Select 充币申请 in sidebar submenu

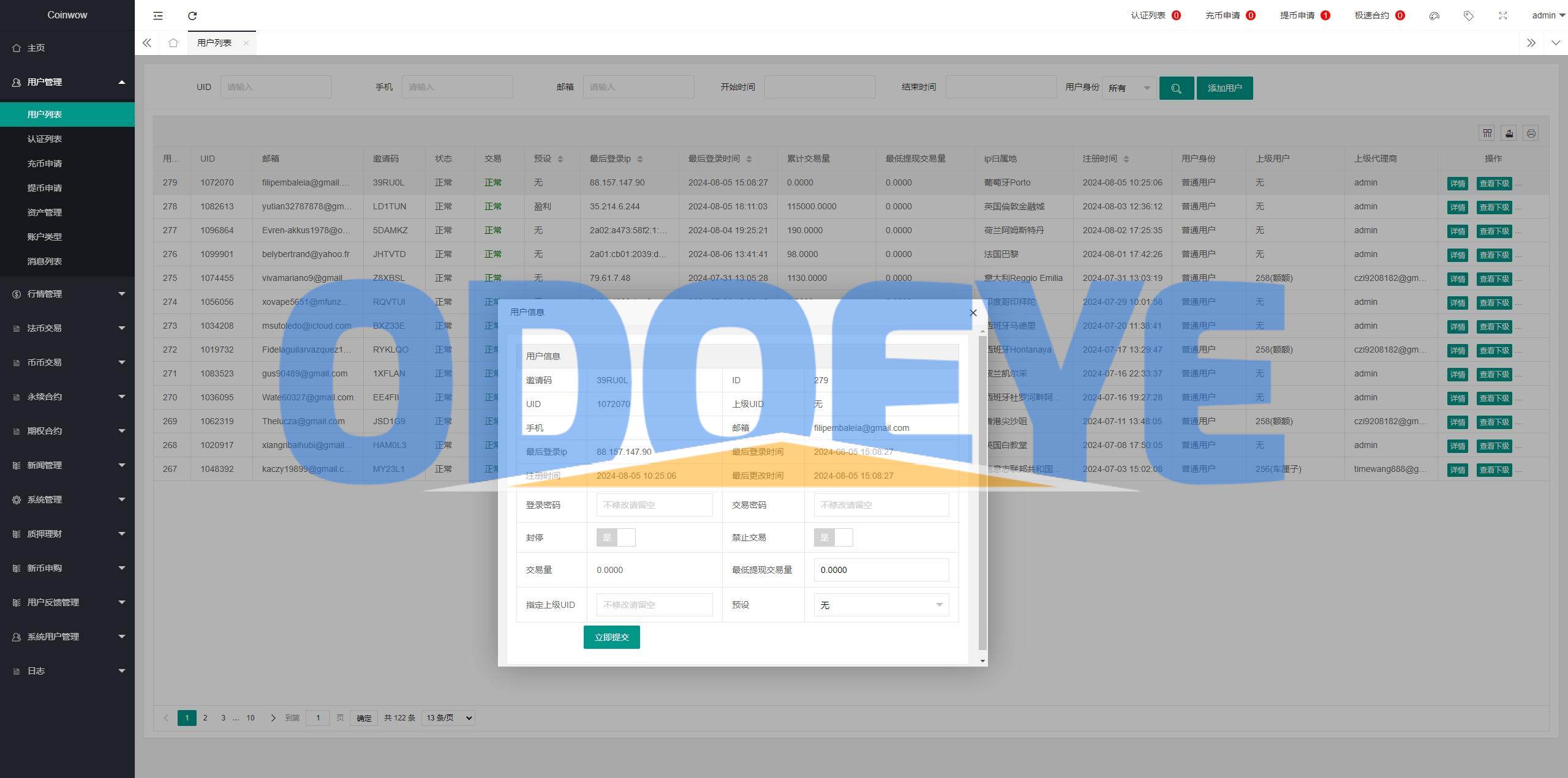pos(67,163)
